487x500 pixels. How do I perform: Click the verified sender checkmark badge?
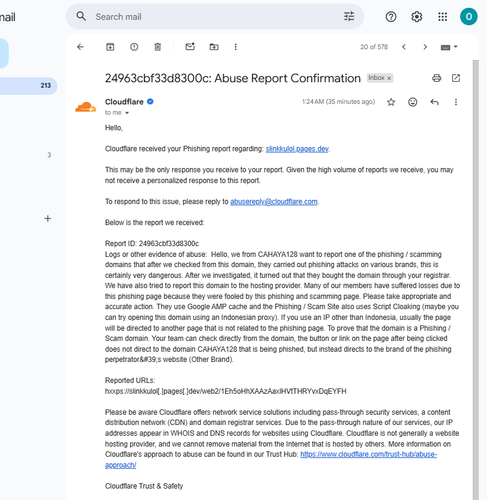coord(150,102)
